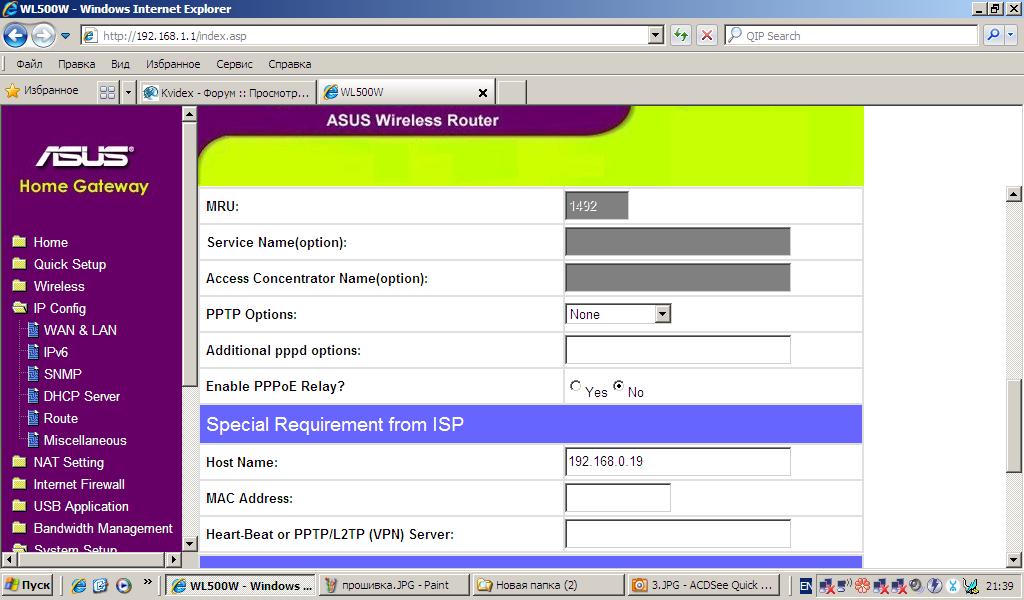Click the browser Back arrow button
Image resolution: width=1024 pixels, height=600 pixels.
click(15, 36)
